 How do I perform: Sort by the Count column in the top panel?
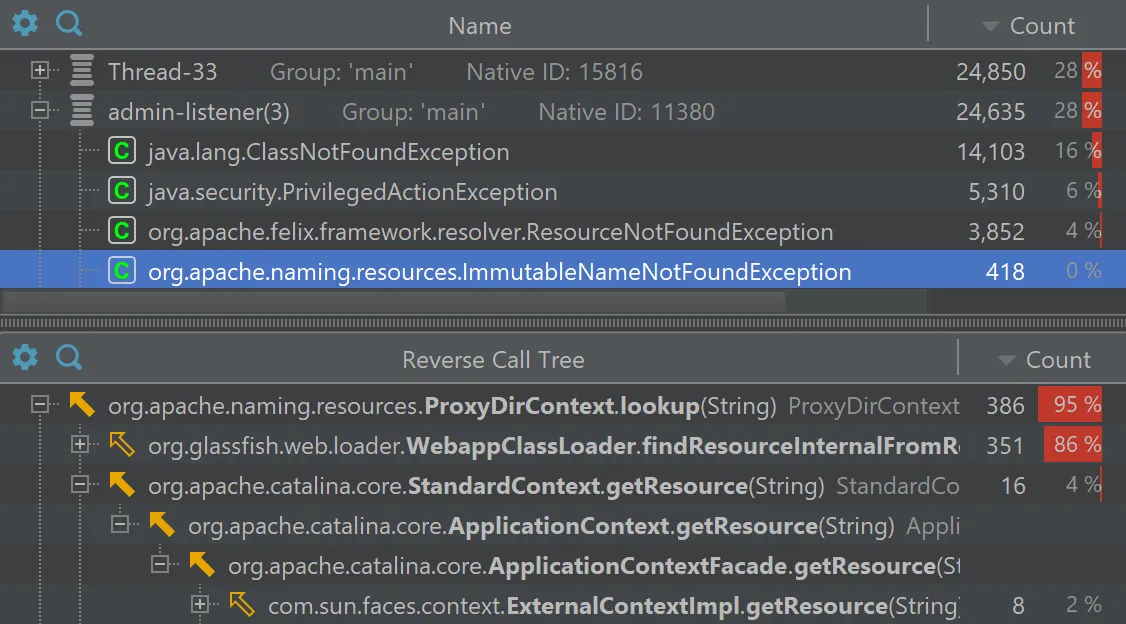[x=1028, y=25]
